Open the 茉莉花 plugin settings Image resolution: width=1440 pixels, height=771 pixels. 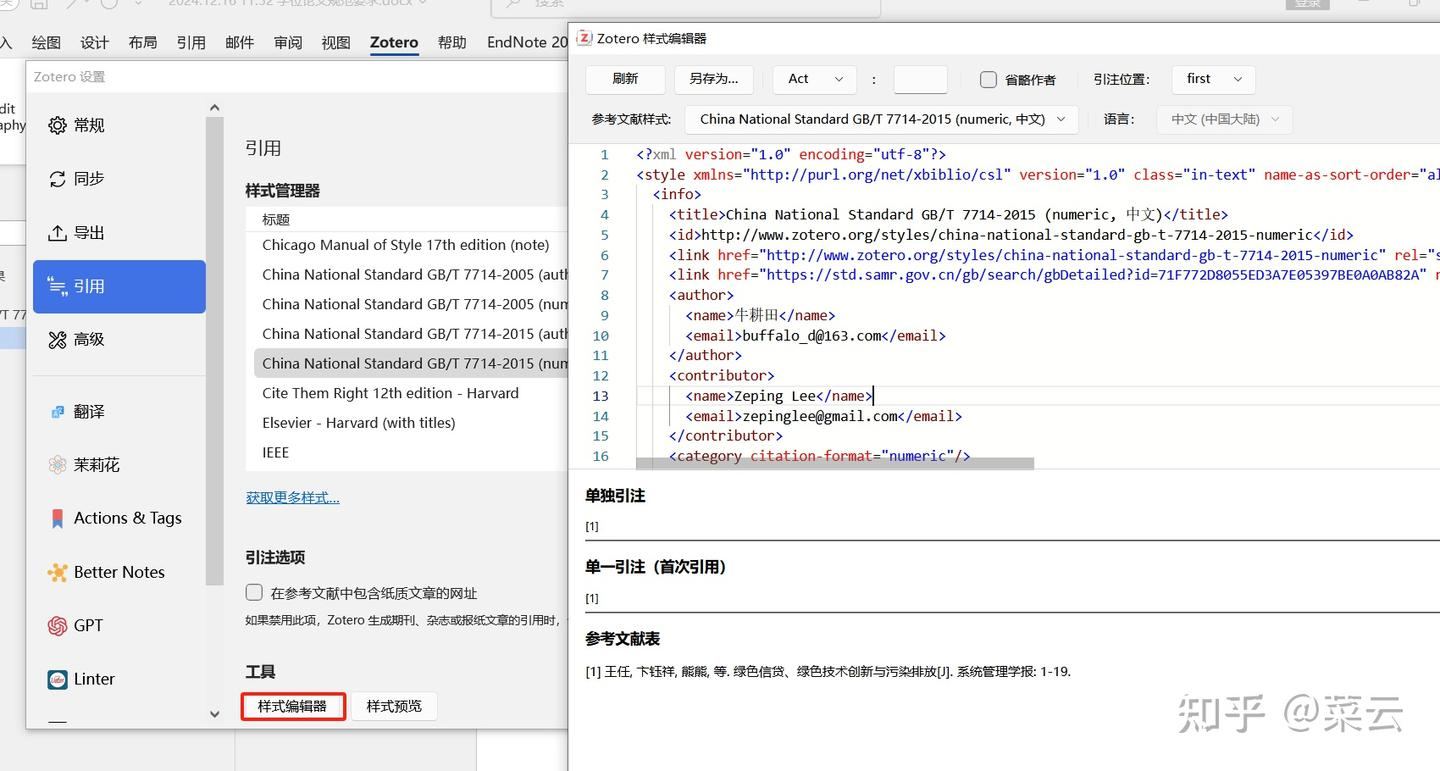96,465
